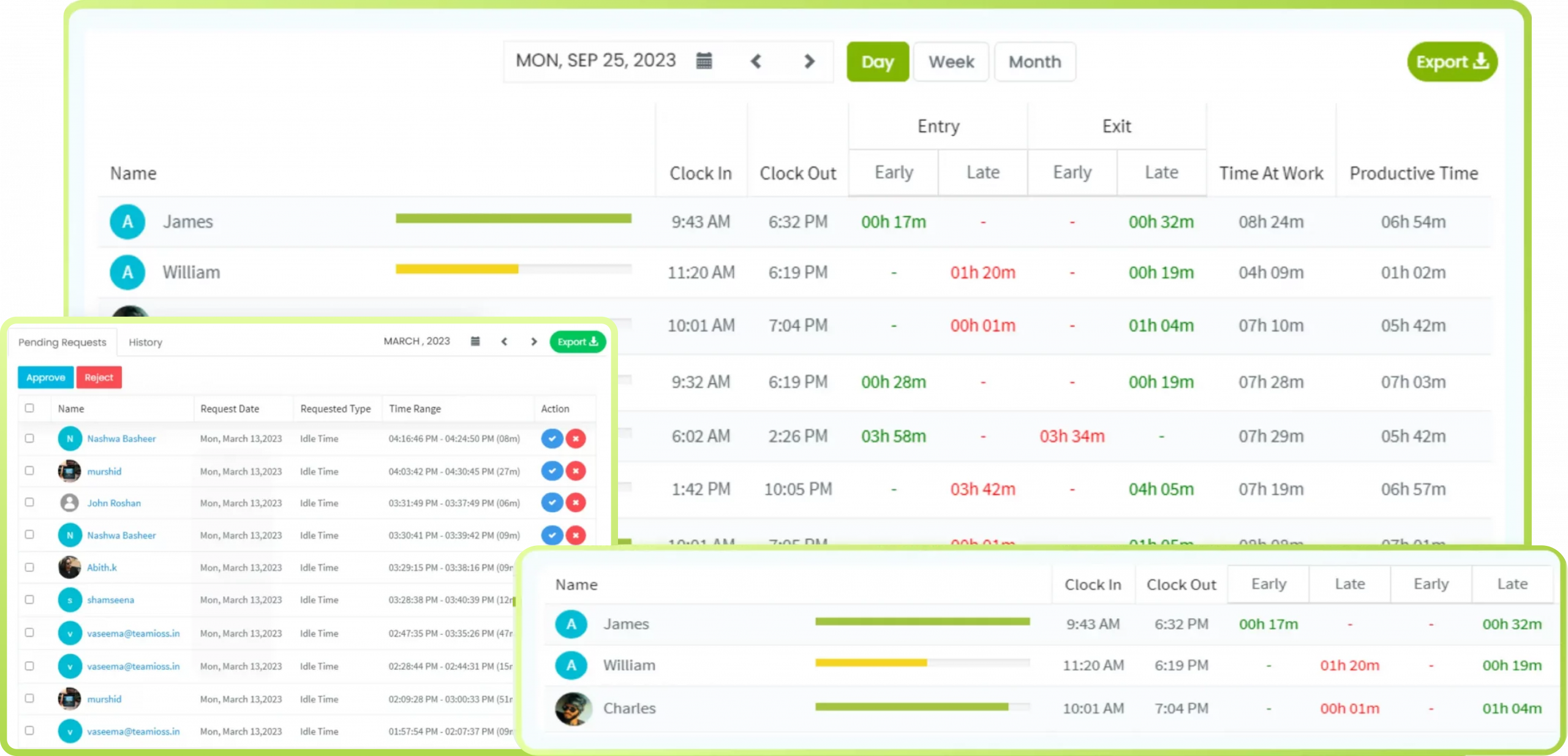
Task: Click James green productivity bar in main table
Action: coord(513,218)
